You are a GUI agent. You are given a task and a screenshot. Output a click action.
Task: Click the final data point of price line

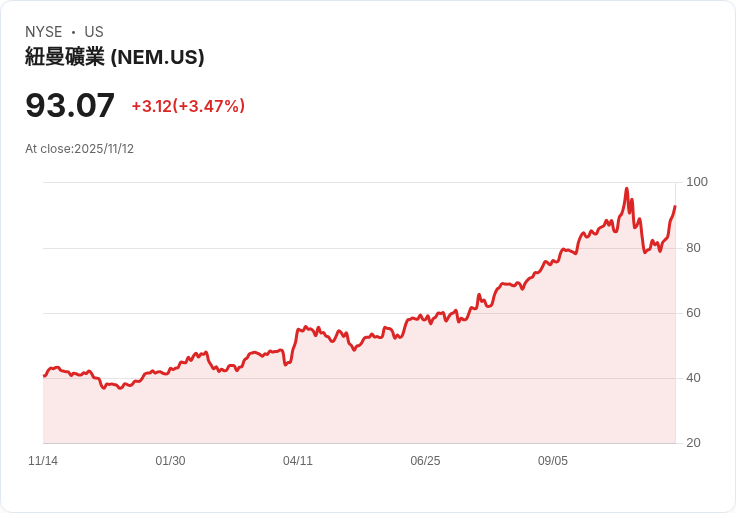[x=675, y=206]
